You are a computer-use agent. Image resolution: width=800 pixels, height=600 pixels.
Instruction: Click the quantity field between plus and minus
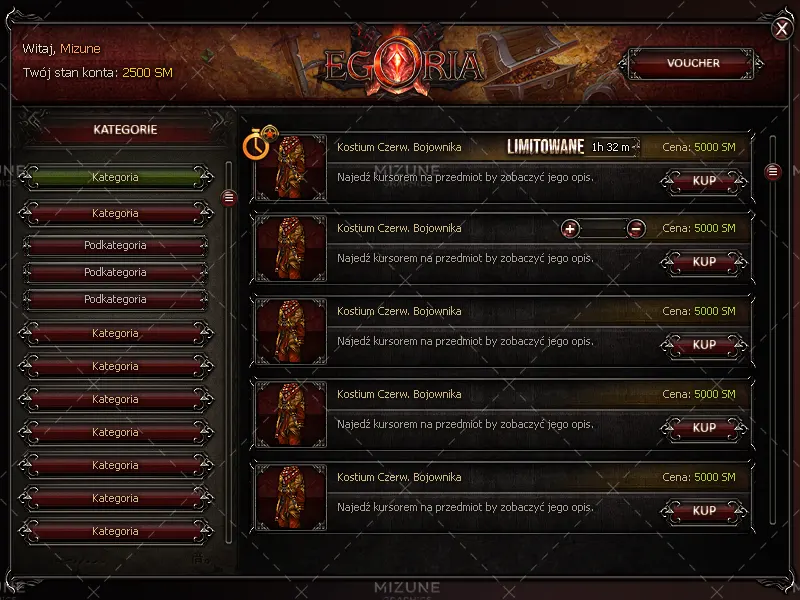[x=603, y=229]
